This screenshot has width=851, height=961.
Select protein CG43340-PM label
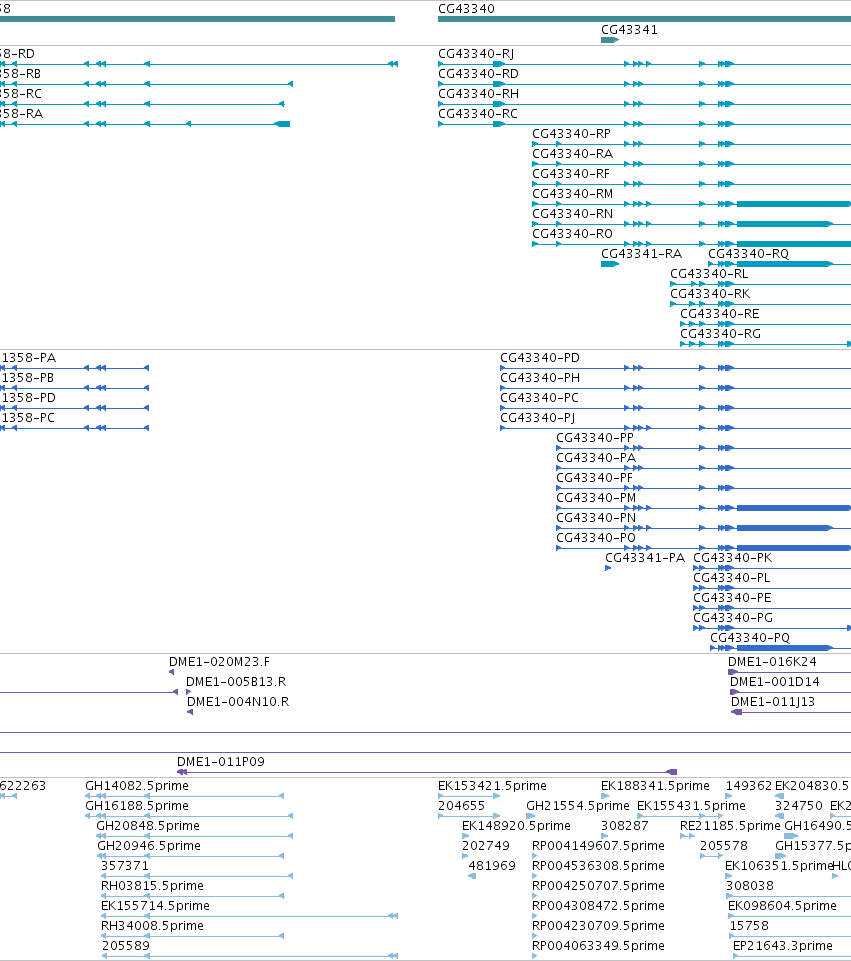click(596, 498)
